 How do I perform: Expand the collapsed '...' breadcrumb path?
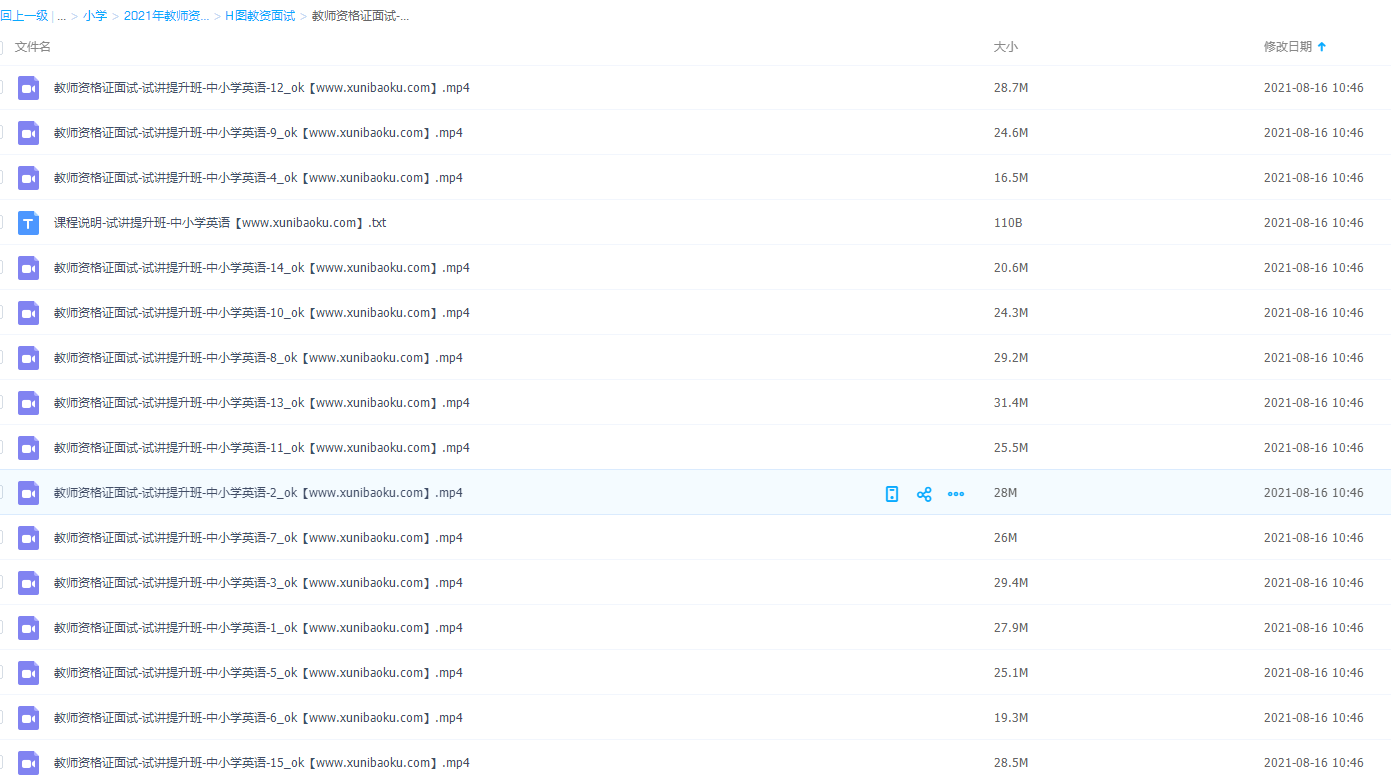[61, 16]
